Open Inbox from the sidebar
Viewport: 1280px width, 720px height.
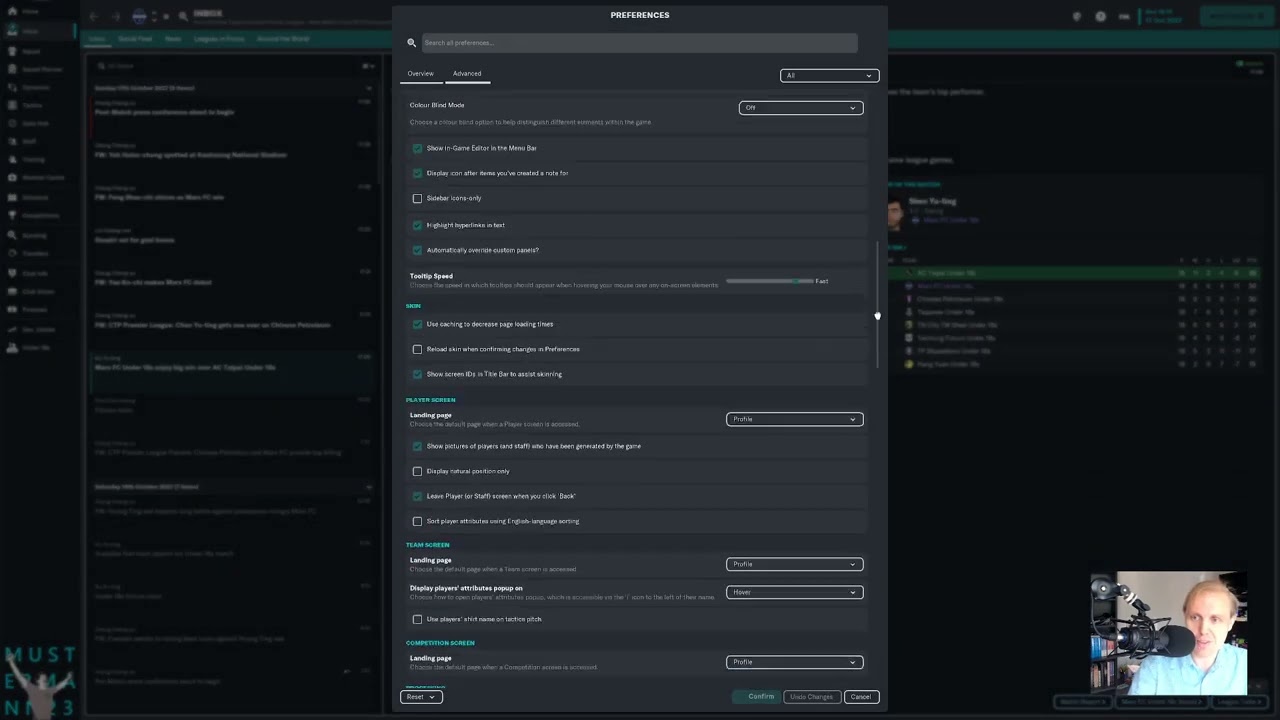[x=30, y=32]
